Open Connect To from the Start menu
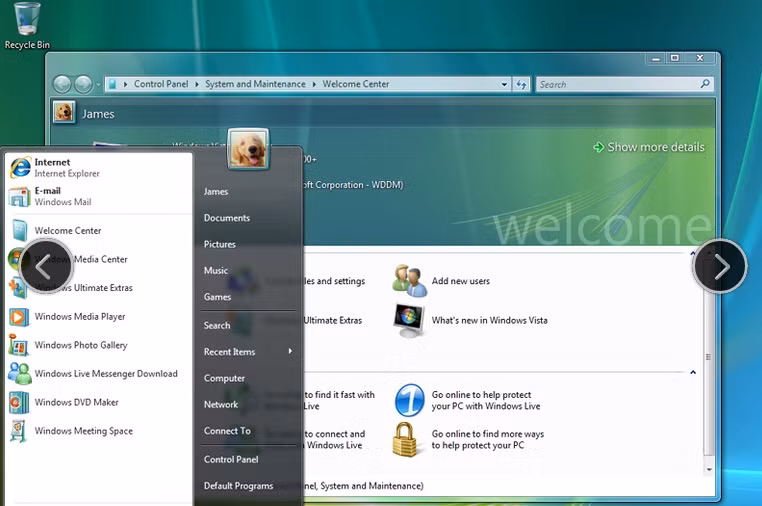Viewport: 762px width, 506px height. click(x=227, y=431)
